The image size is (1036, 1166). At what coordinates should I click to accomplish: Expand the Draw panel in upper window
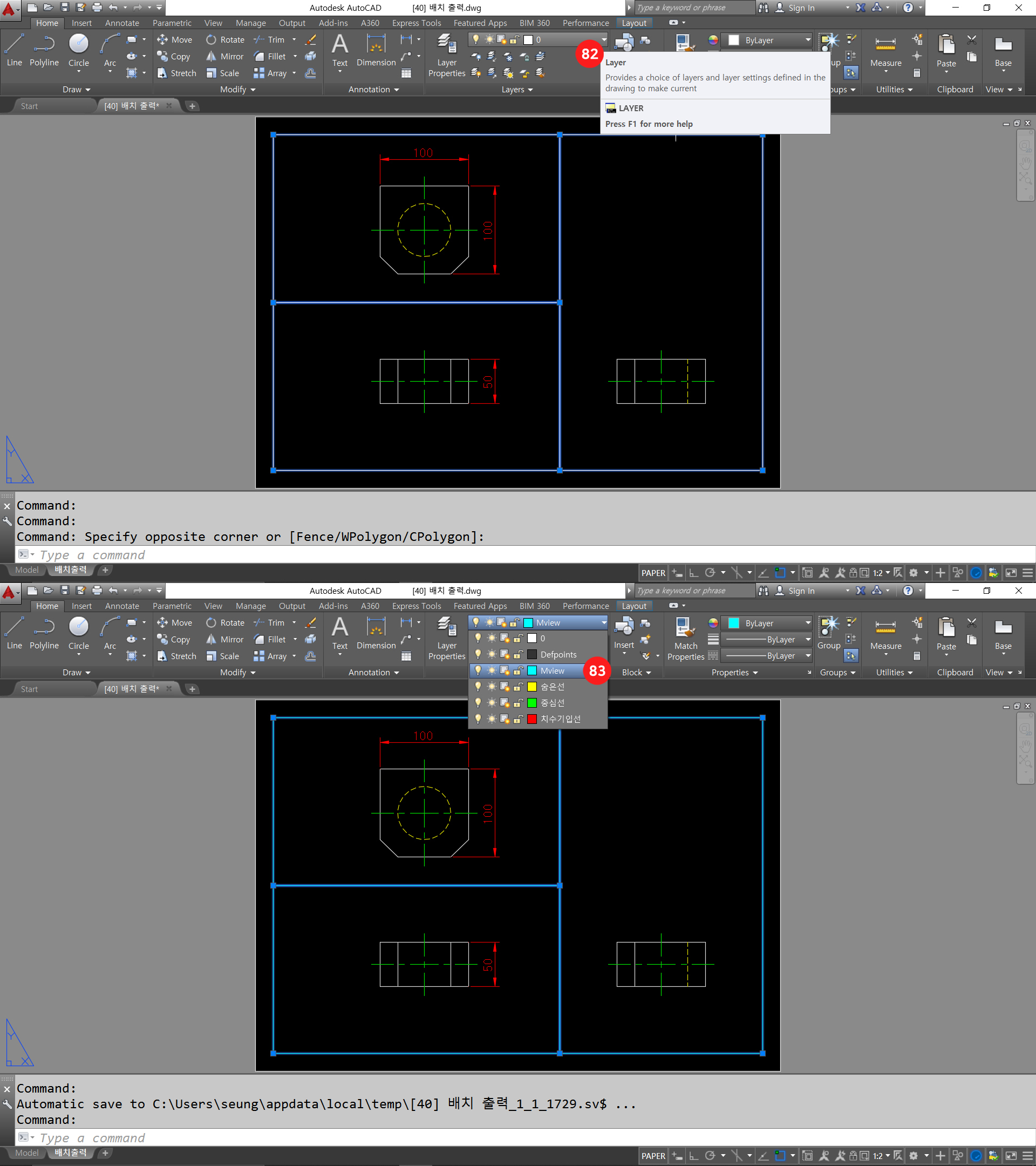77,90
